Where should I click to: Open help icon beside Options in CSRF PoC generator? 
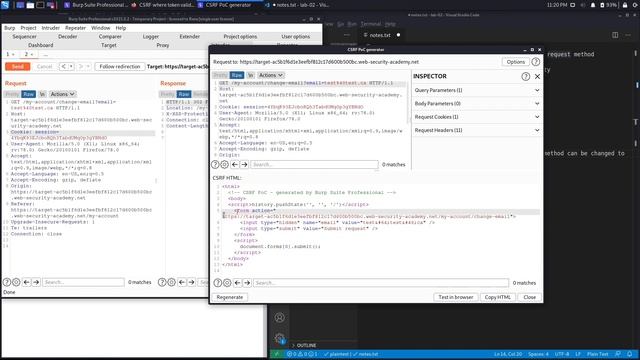(x=536, y=62)
